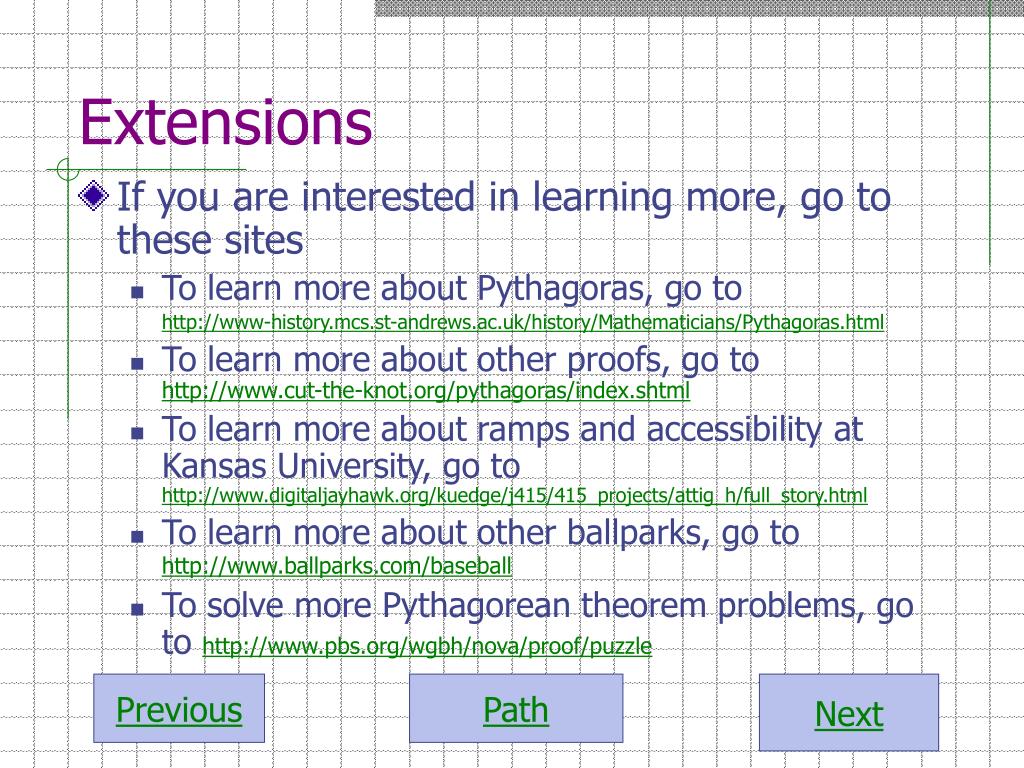Click 'To learn more about other proofs, go to'

coord(460,360)
